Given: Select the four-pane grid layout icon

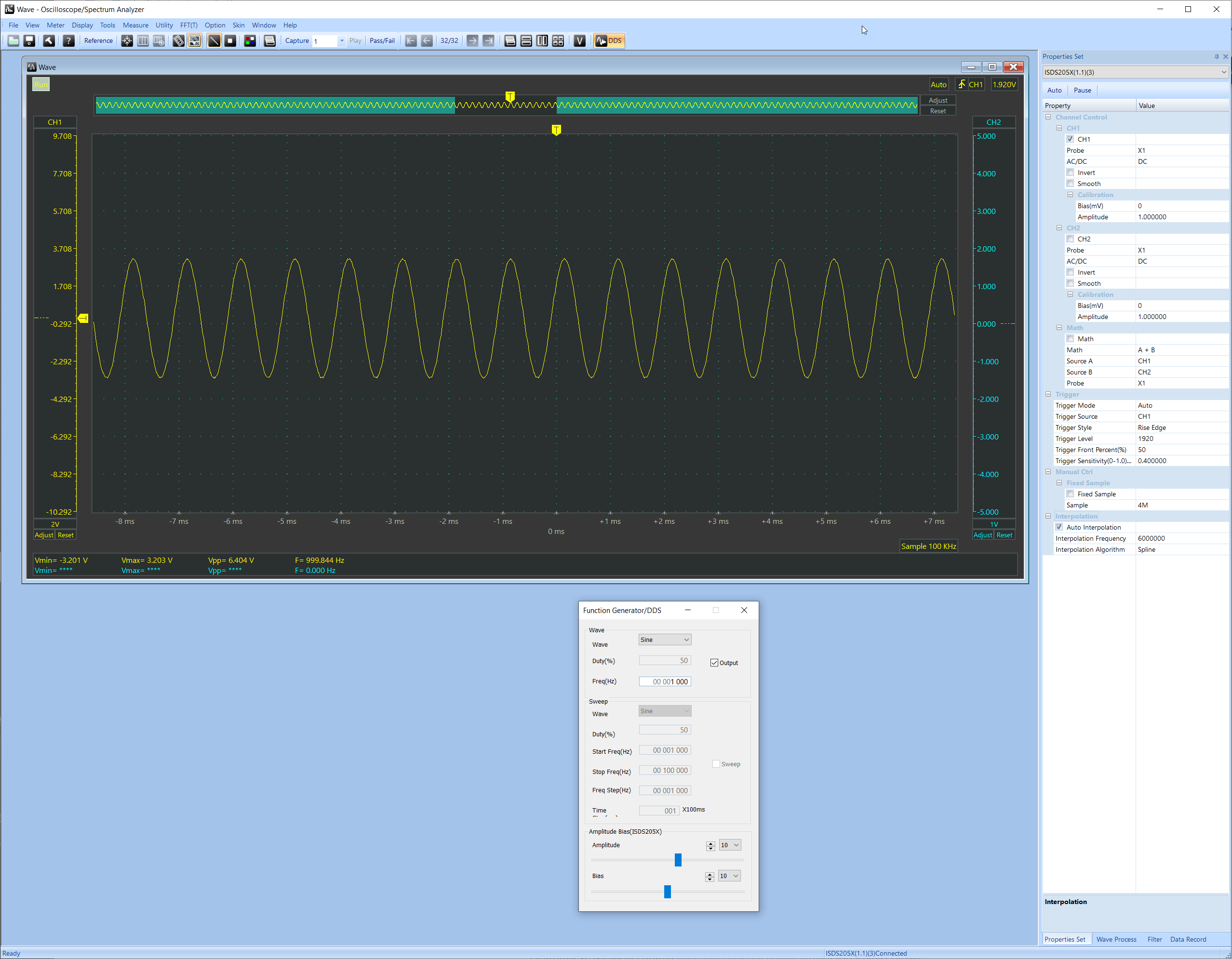Looking at the screenshot, I should (x=558, y=40).
